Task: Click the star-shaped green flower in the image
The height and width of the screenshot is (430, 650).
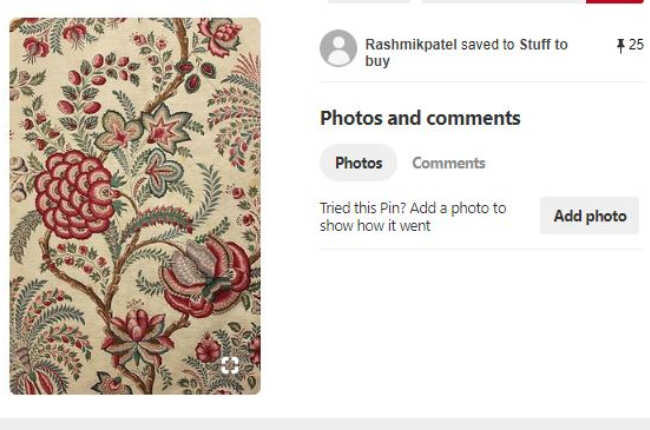Action: pyautogui.click(x=165, y=127)
